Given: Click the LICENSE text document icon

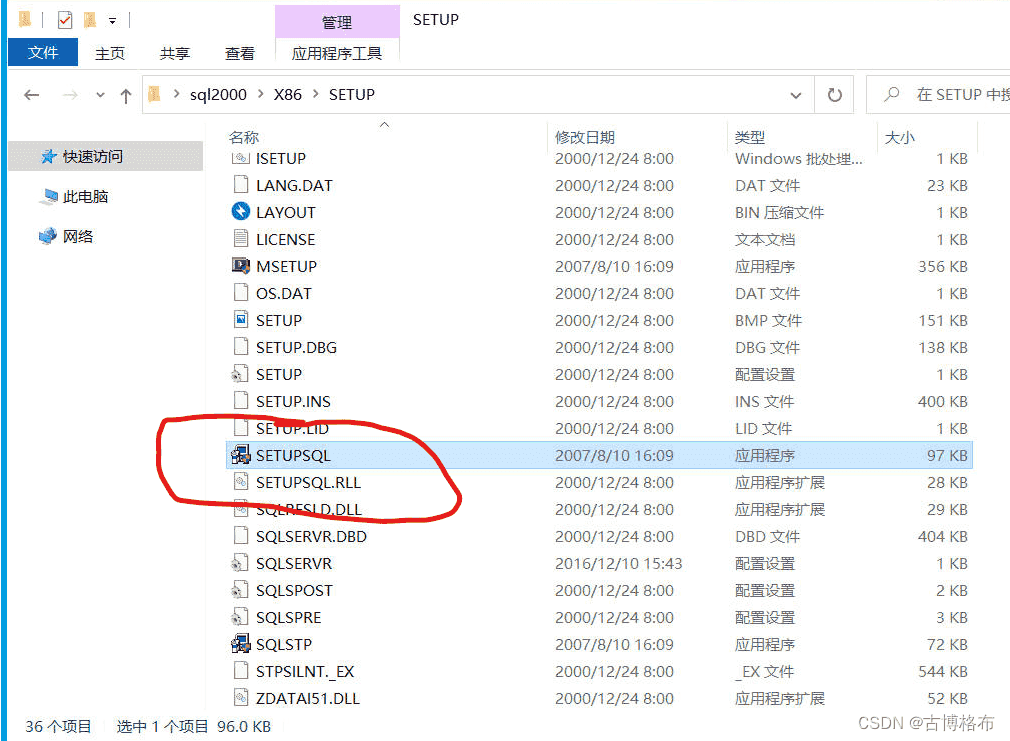Looking at the screenshot, I should [x=240, y=240].
